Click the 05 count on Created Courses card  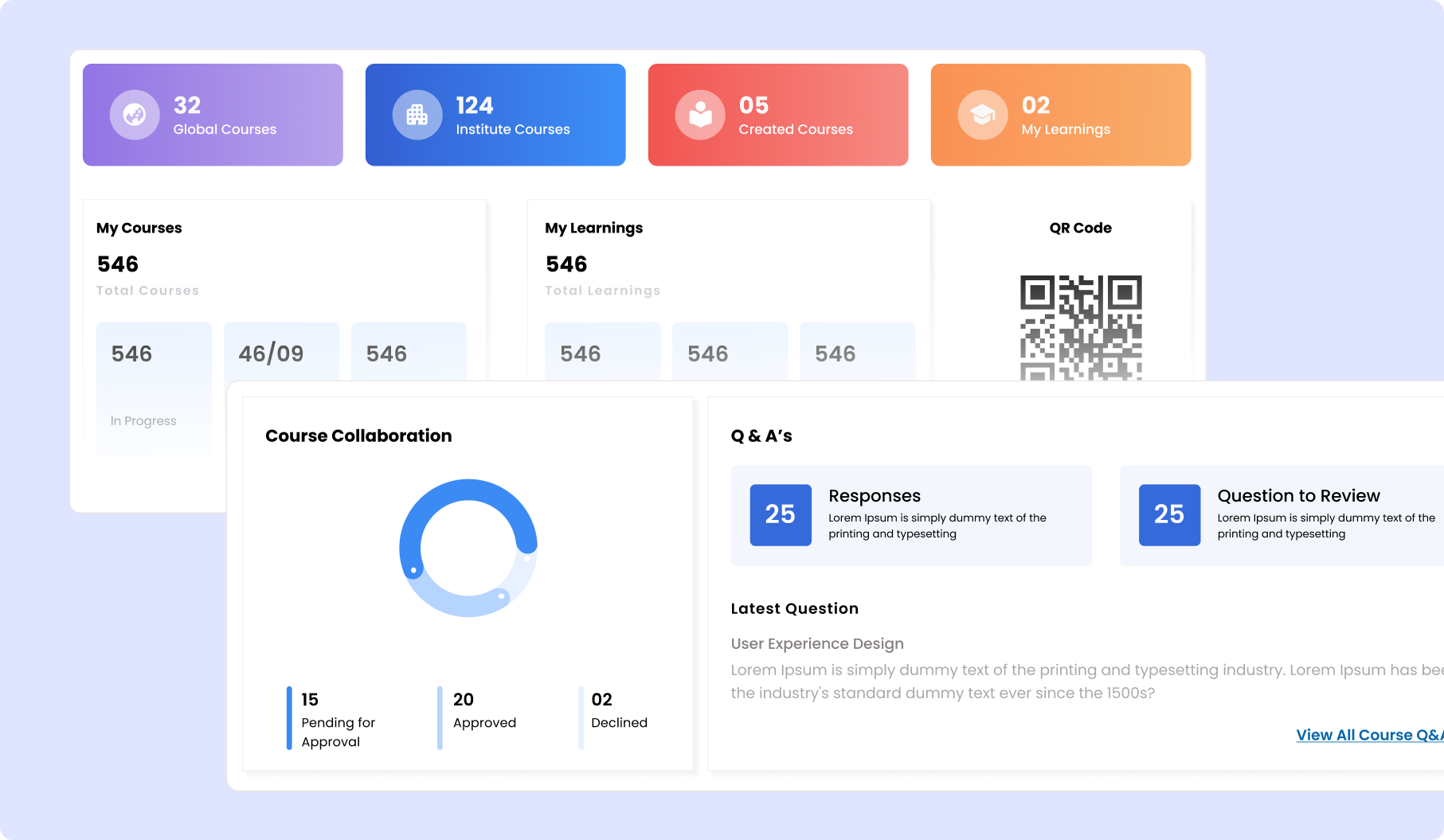[753, 105]
